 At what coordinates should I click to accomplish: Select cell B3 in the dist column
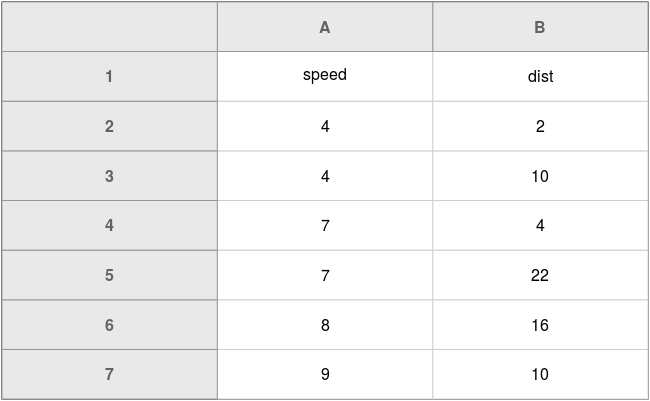(540, 176)
